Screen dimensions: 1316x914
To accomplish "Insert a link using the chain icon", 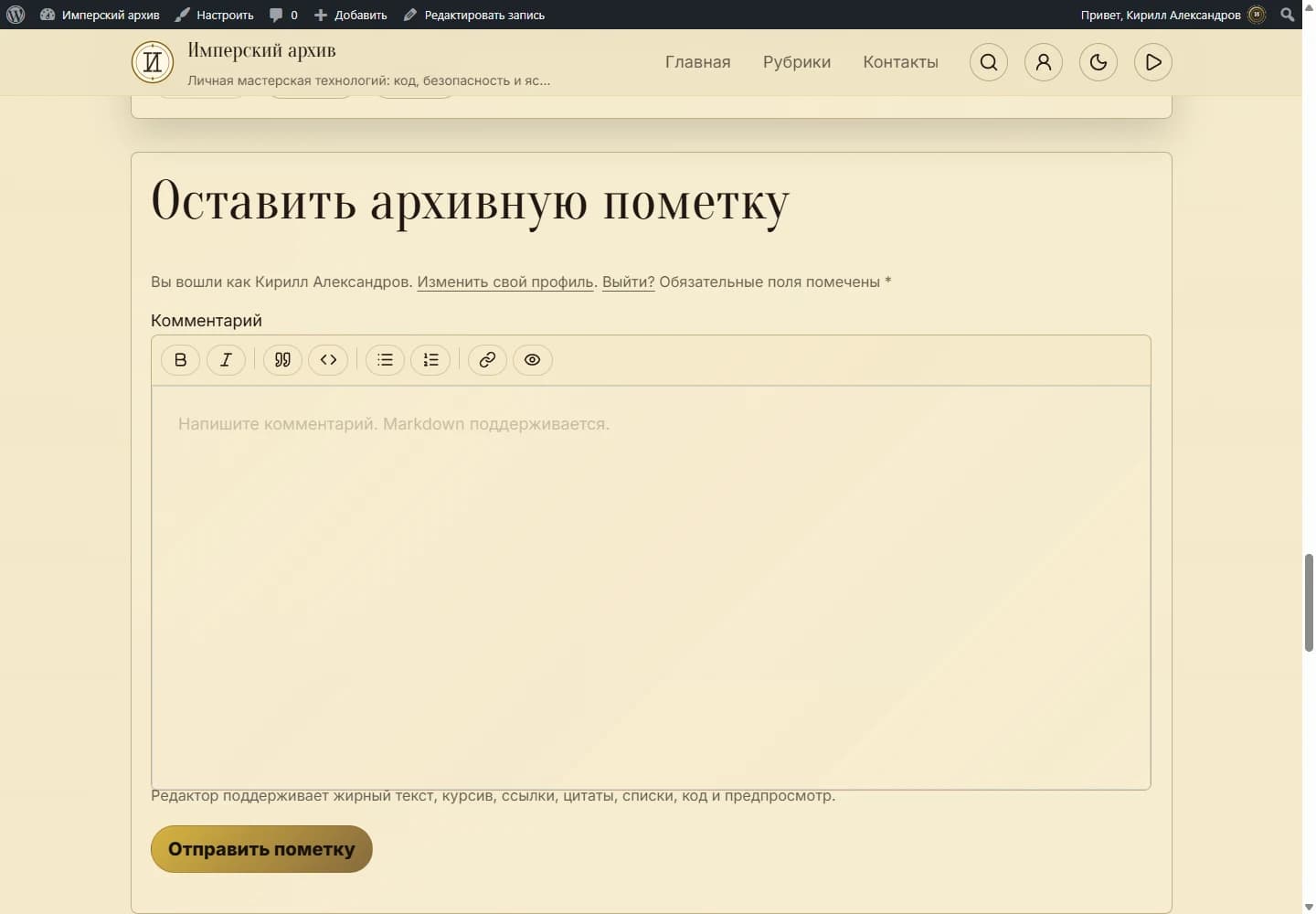I will pos(487,360).
